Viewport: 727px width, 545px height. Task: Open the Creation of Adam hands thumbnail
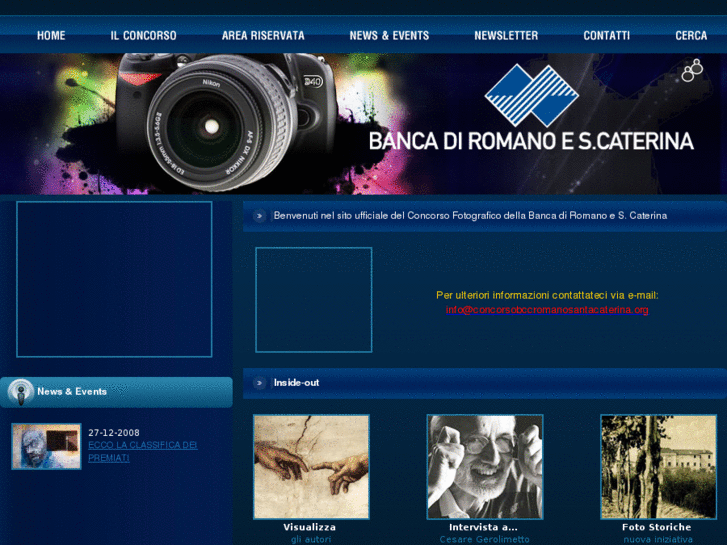(311, 467)
